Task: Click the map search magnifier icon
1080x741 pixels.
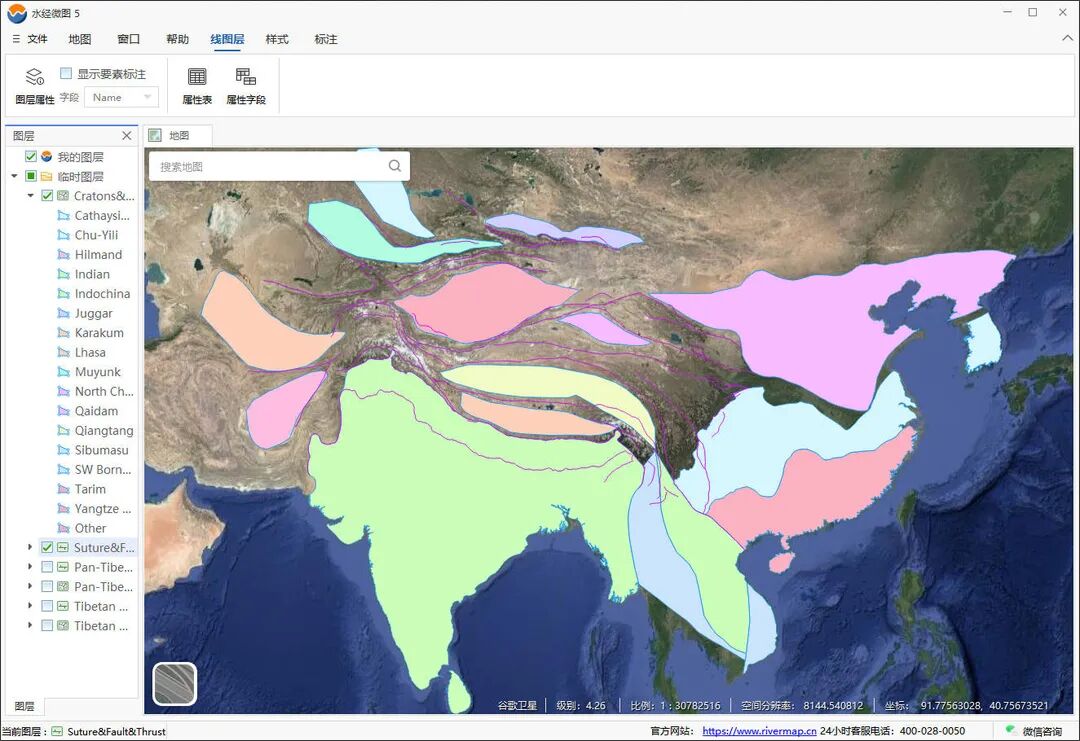Action: [x=395, y=166]
